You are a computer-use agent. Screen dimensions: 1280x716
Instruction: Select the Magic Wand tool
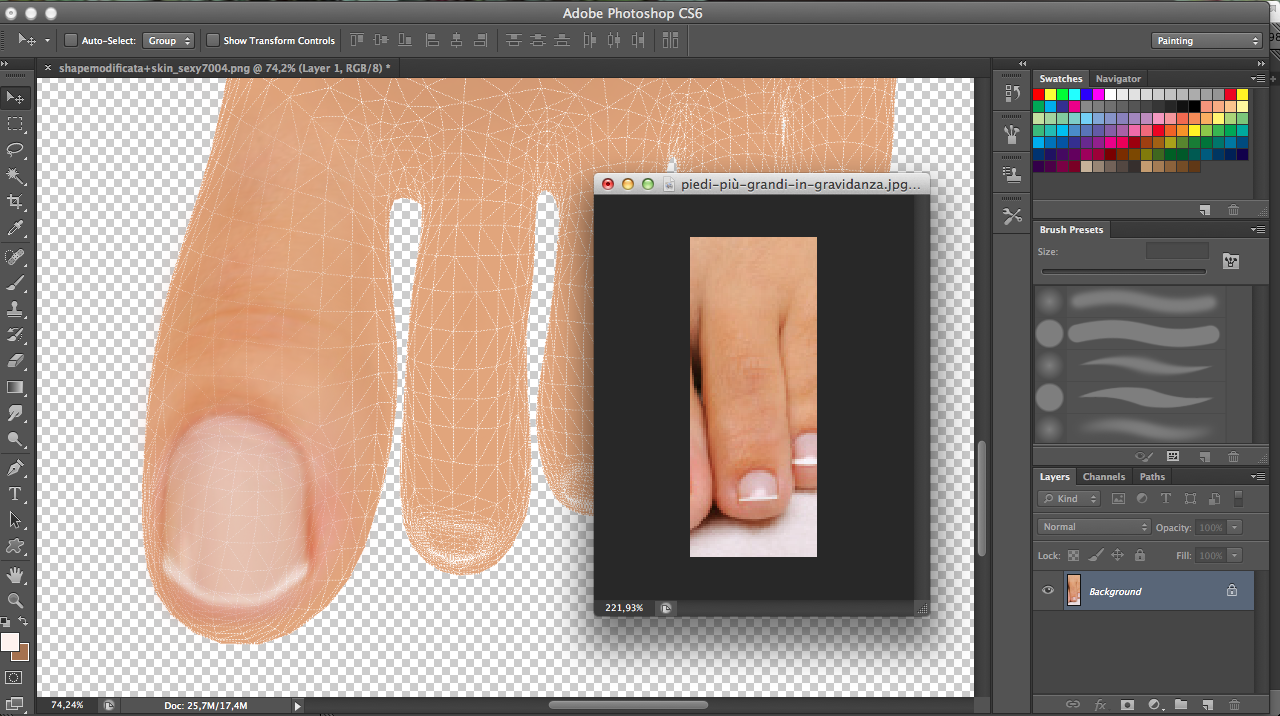(15, 176)
